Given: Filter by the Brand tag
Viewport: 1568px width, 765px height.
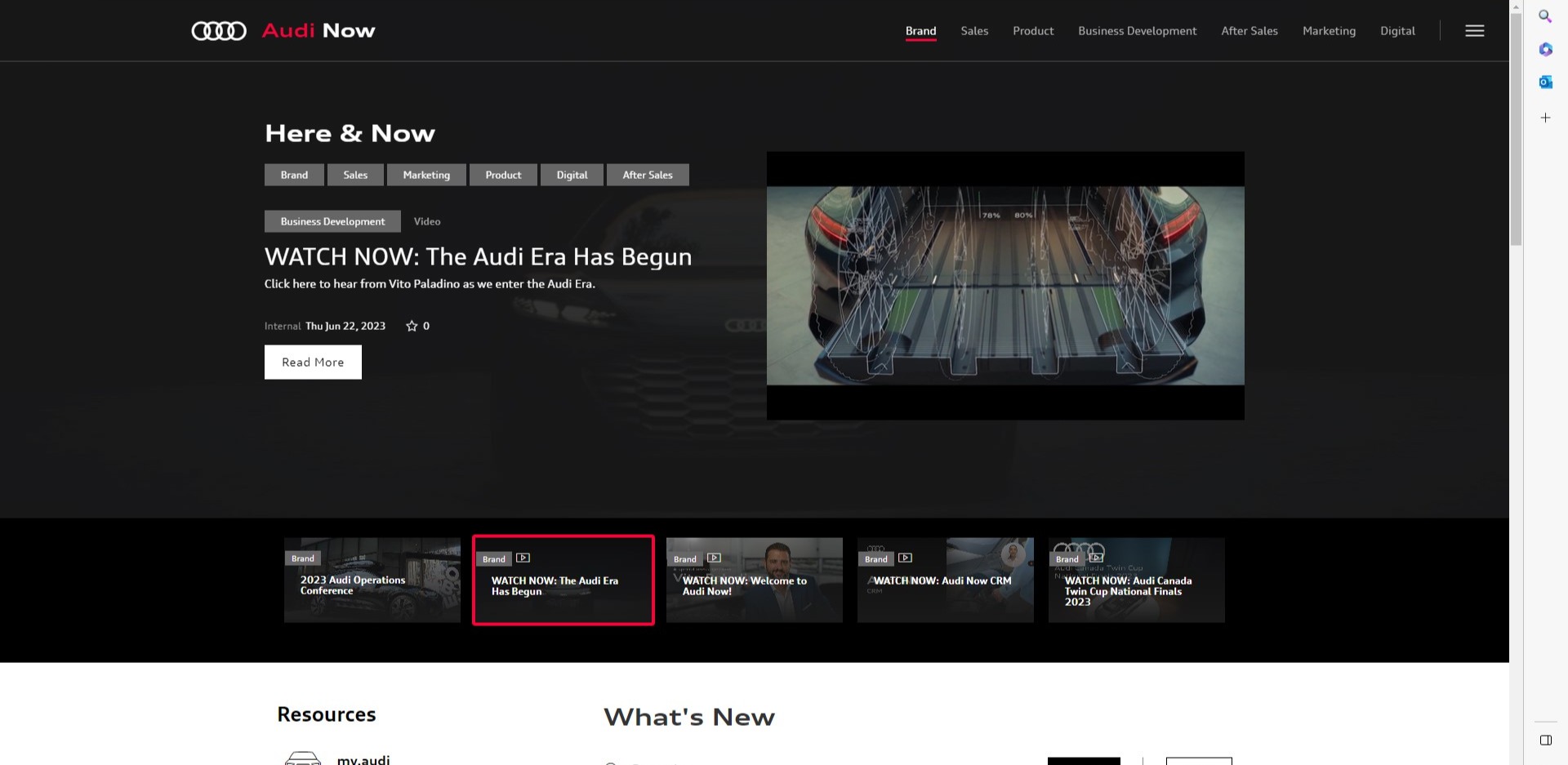Looking at the screenshot, I should pyautogui.click(x=294, y=175).
